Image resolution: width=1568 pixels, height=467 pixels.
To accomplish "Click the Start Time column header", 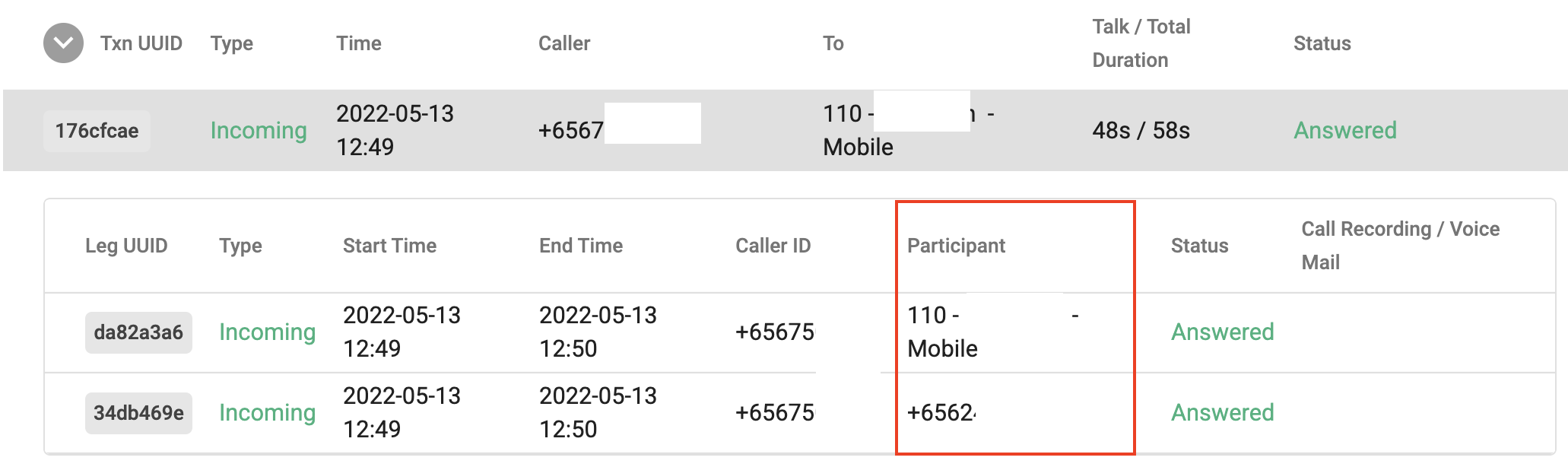I will [x=389, y=246].
